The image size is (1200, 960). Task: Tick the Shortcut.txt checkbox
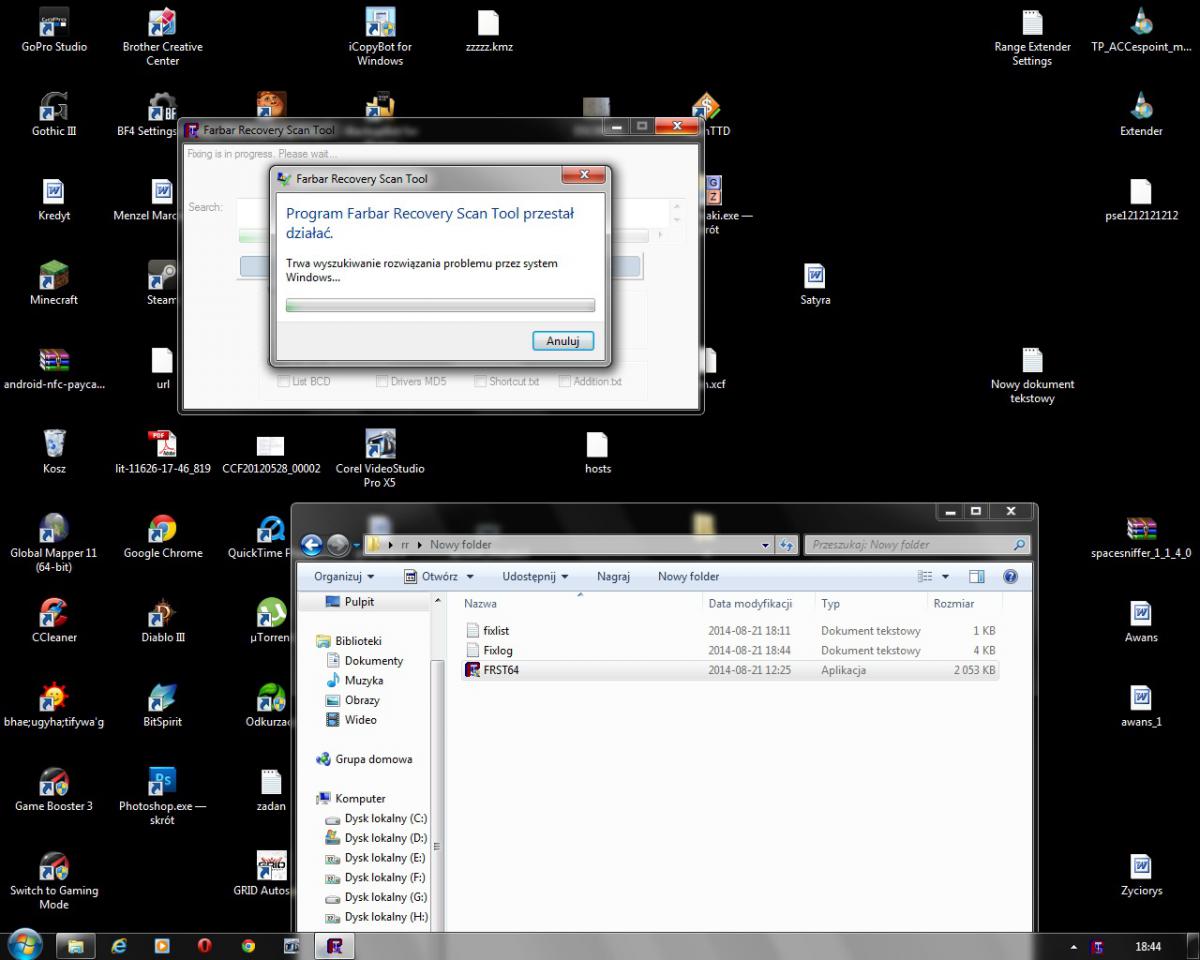pyautogui.click(x=480, y=381)
